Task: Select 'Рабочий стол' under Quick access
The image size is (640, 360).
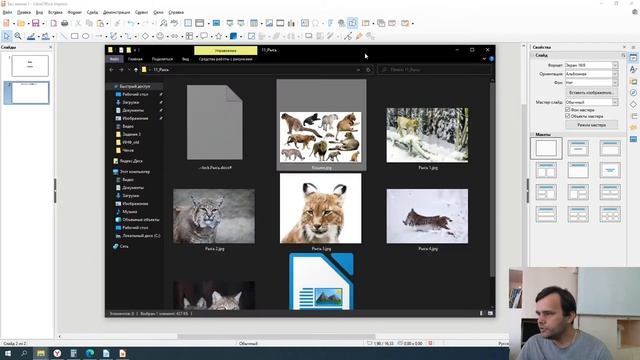Action: [x=135, y=94]
